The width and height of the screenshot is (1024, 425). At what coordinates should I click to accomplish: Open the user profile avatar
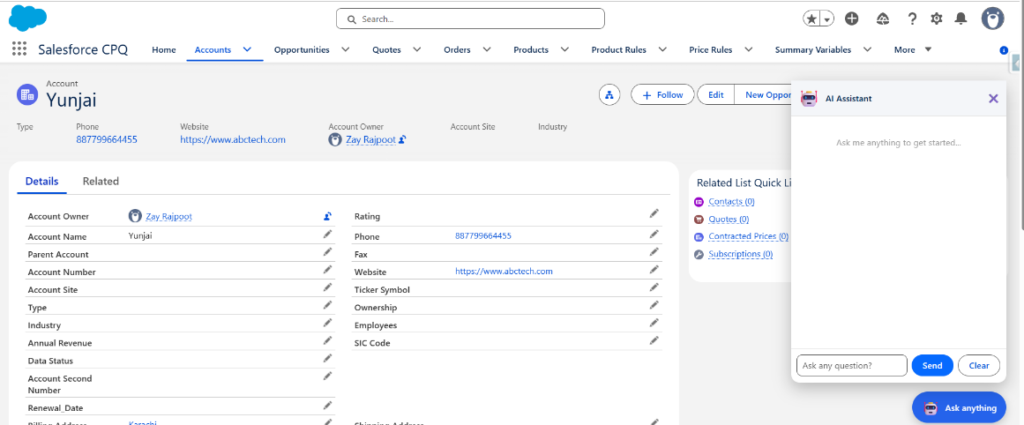pyautogui.click(x=993, y=19)
